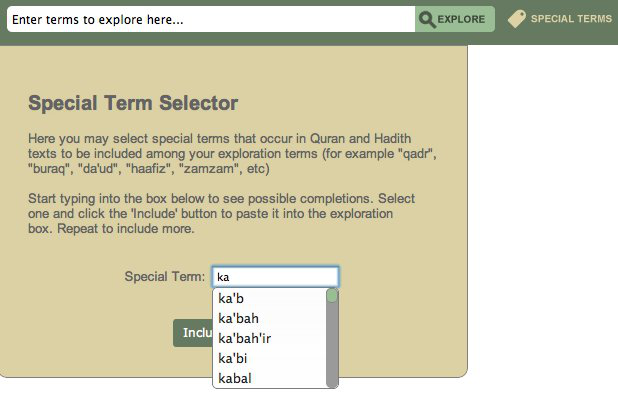
Task: Click the tag icon beside Special Terms
Action: tap(517, 19)
